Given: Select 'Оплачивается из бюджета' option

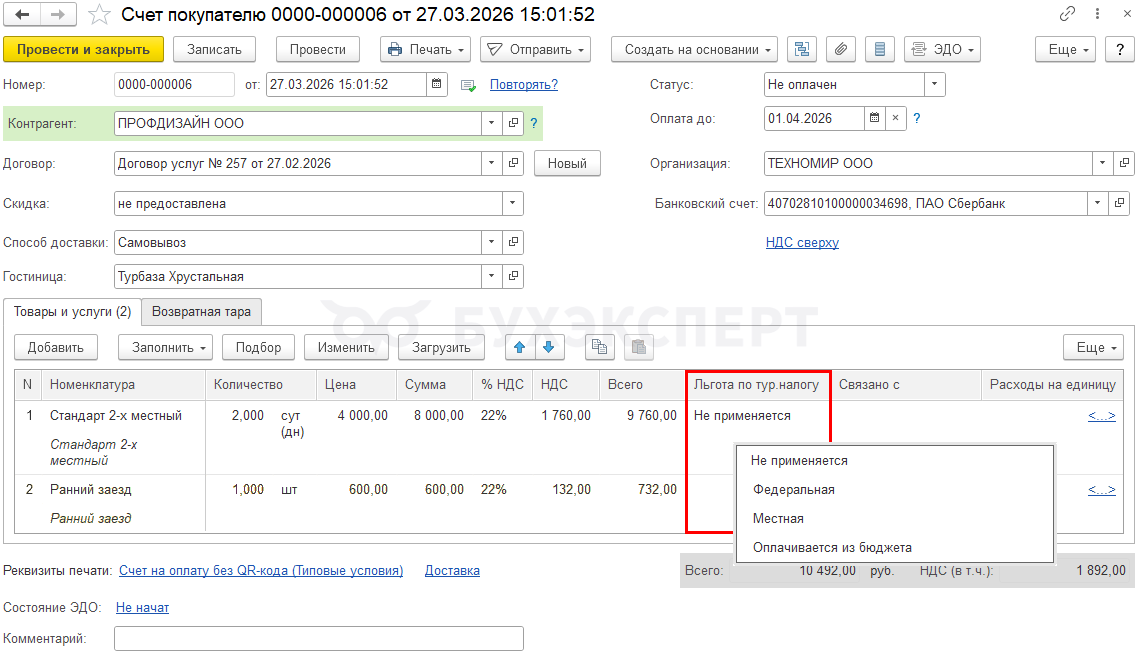Looking at the screenshot, I should click(x=832, y=547).
